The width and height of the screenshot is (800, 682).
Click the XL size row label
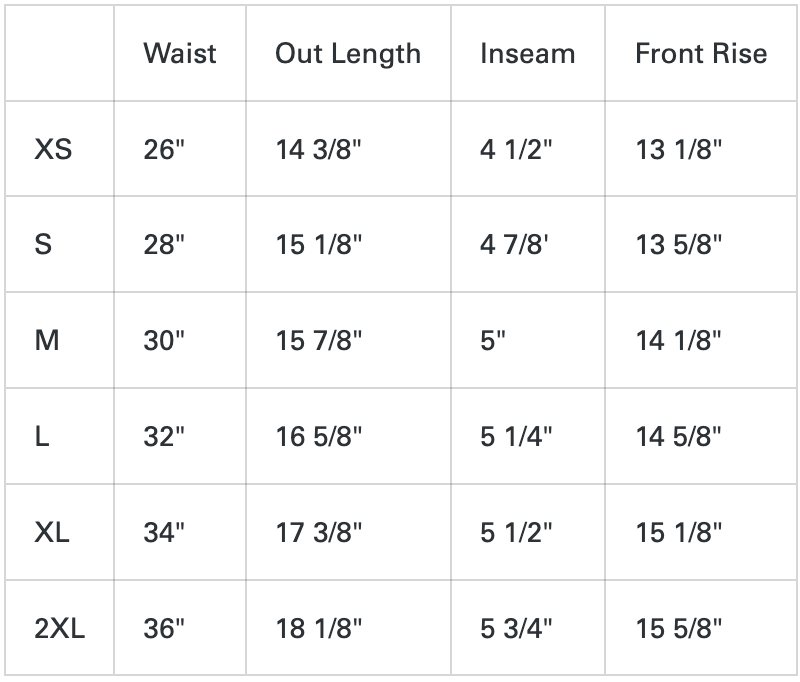[x=52, y=533]
